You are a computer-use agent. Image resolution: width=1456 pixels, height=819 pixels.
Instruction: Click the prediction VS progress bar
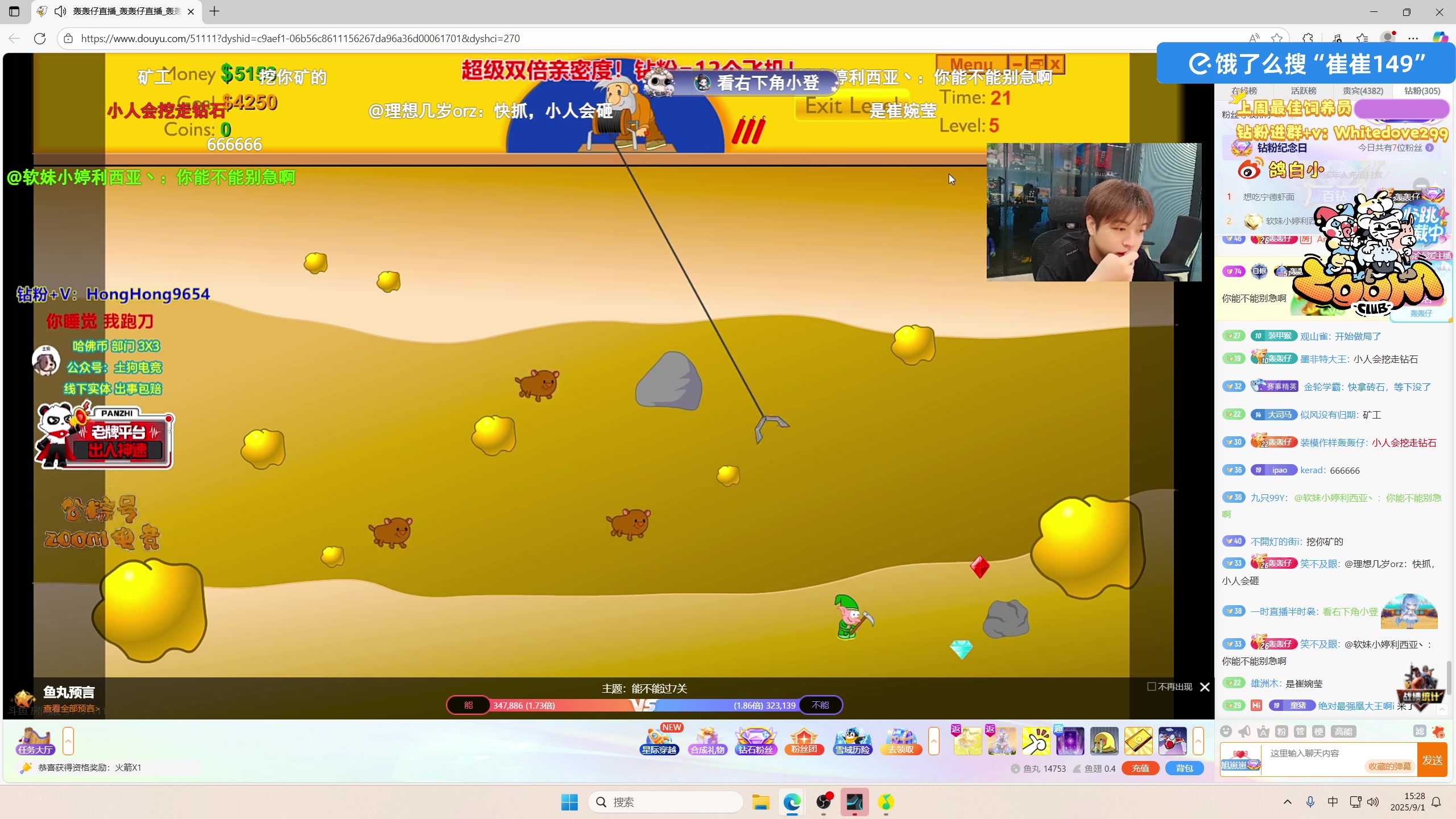(644, 705)
